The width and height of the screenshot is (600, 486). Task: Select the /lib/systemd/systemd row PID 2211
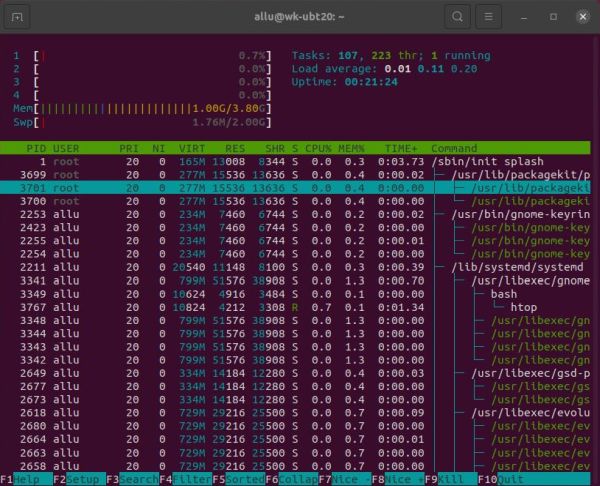tap(295, 267)
